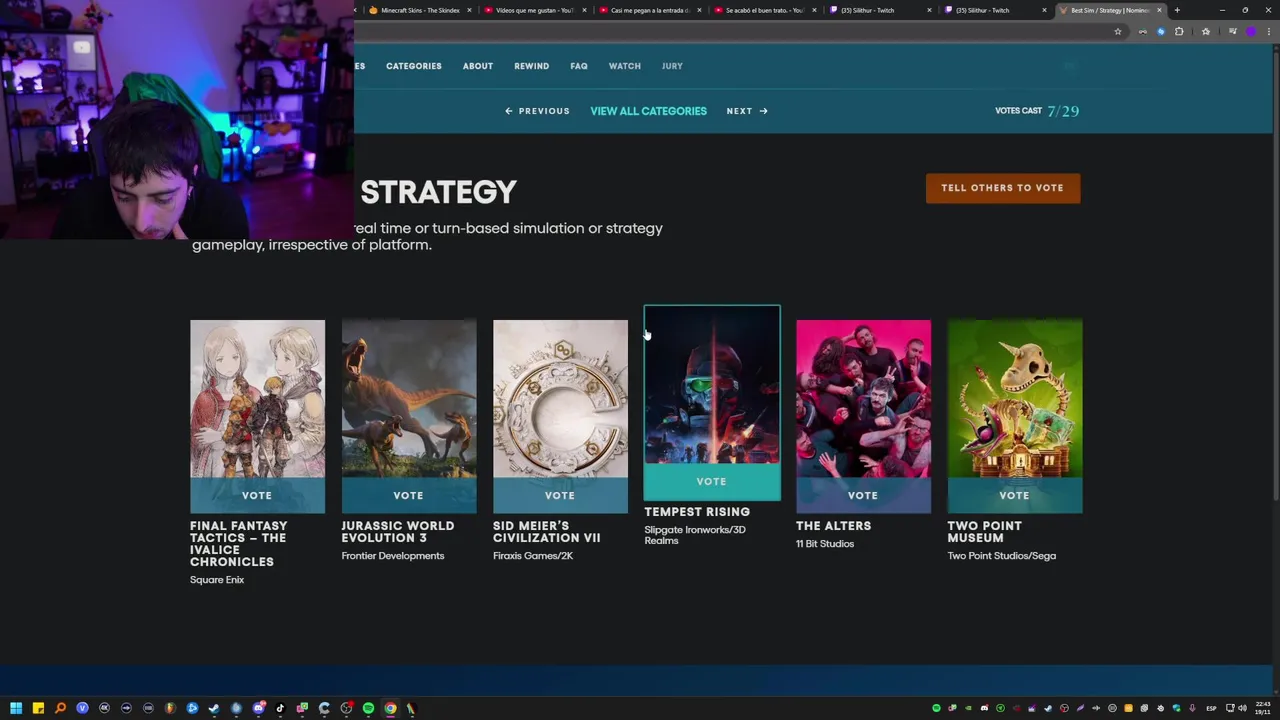Click VIEW ALL CATEGORIES link
Screen dimensions: 1280x720
(648, 111)
